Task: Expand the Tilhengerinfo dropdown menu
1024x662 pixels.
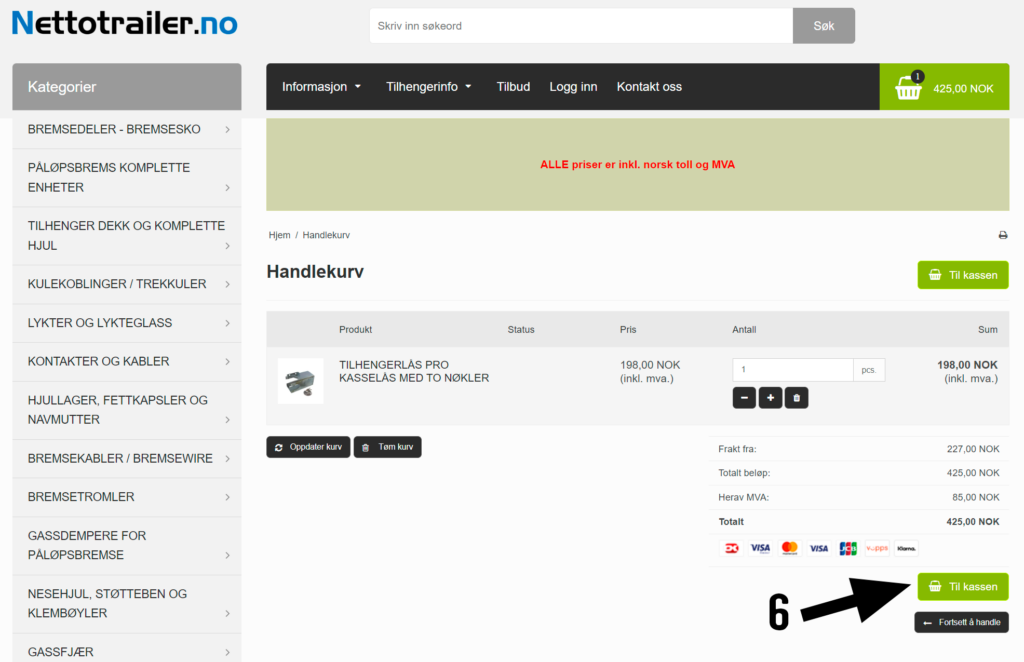Action: 428,87
